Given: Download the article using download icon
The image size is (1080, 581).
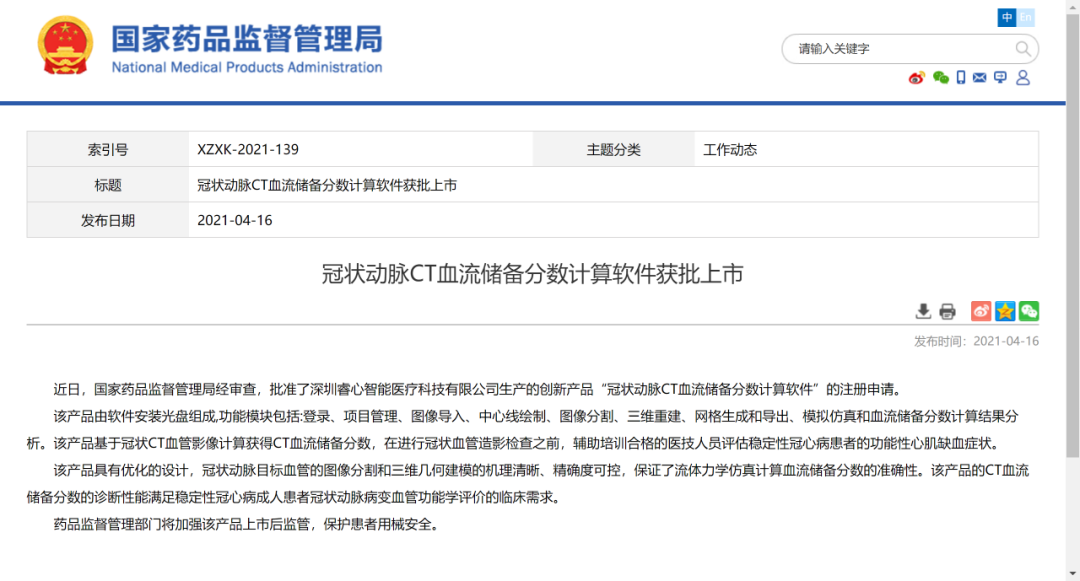Looking at the screenshot, I should point(923,311).
